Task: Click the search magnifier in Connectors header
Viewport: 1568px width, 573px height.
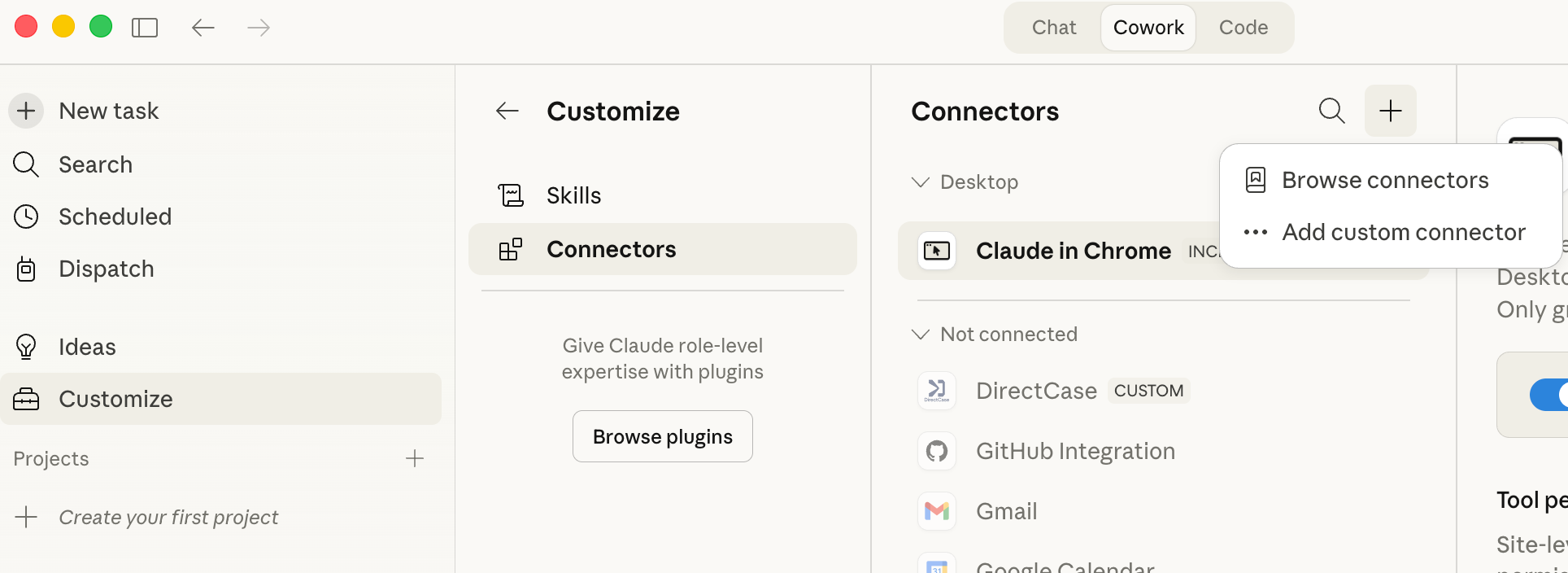Action: click(1331, 111)
